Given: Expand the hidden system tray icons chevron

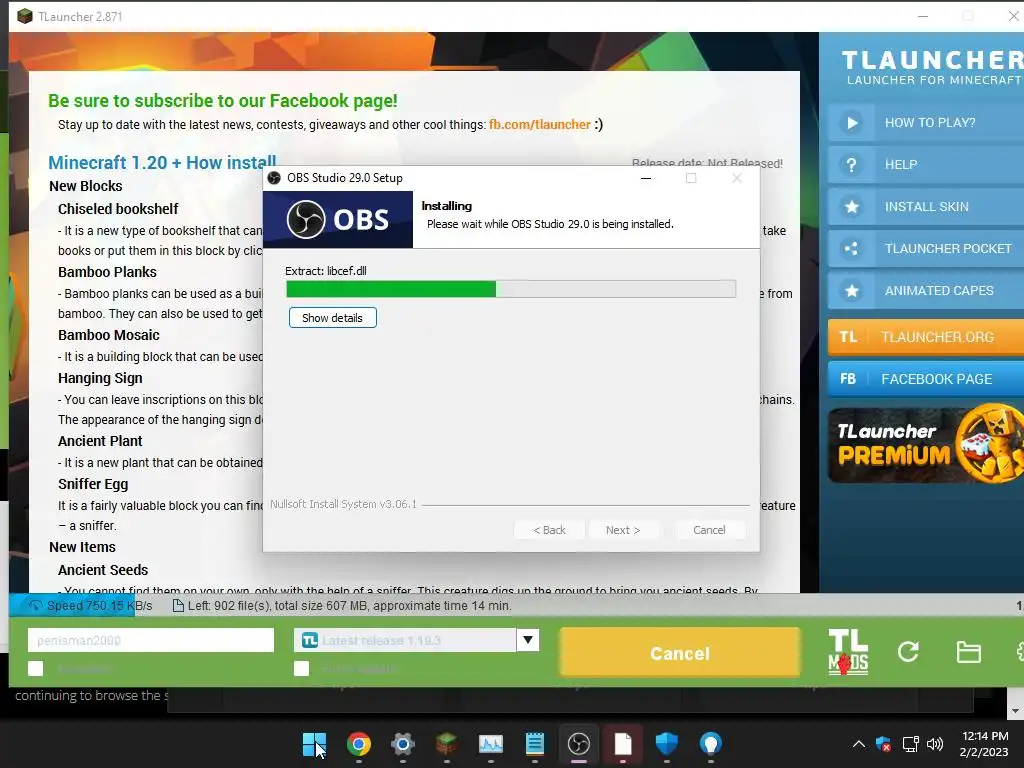Looking at the screenshot, I should pyautogui.click(x=859, y=744).
